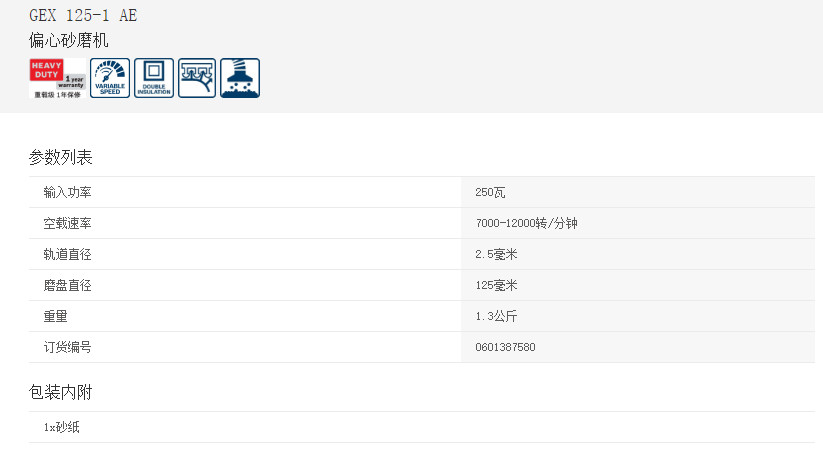Click the Variable Speed icon
Viewport: 823px width, 463px height.
(x=110, y=78)
